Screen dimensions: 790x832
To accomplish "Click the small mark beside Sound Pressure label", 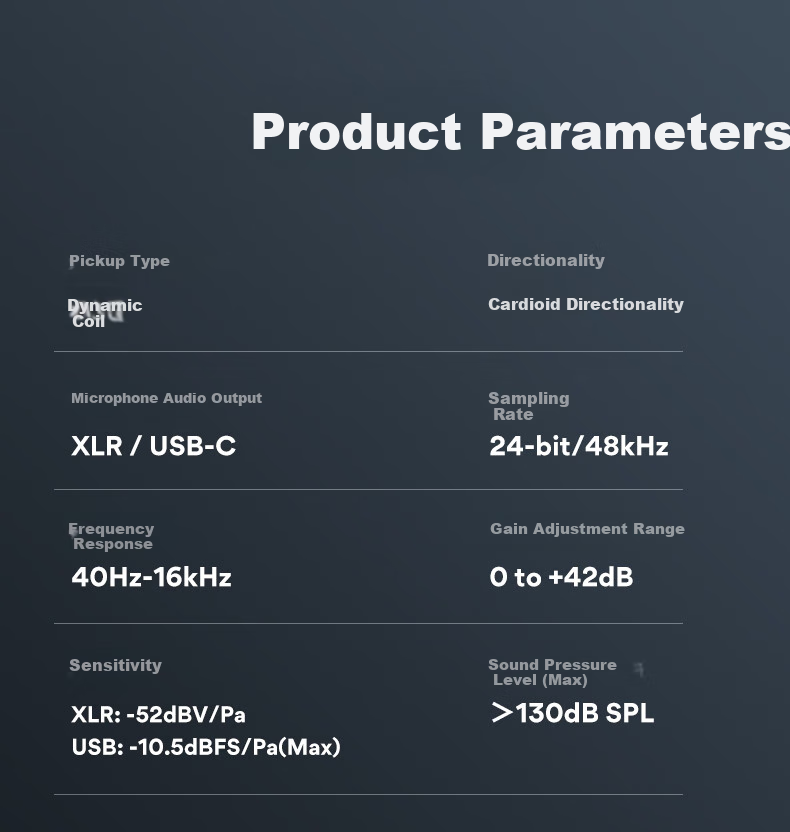I will pos(639,670).
